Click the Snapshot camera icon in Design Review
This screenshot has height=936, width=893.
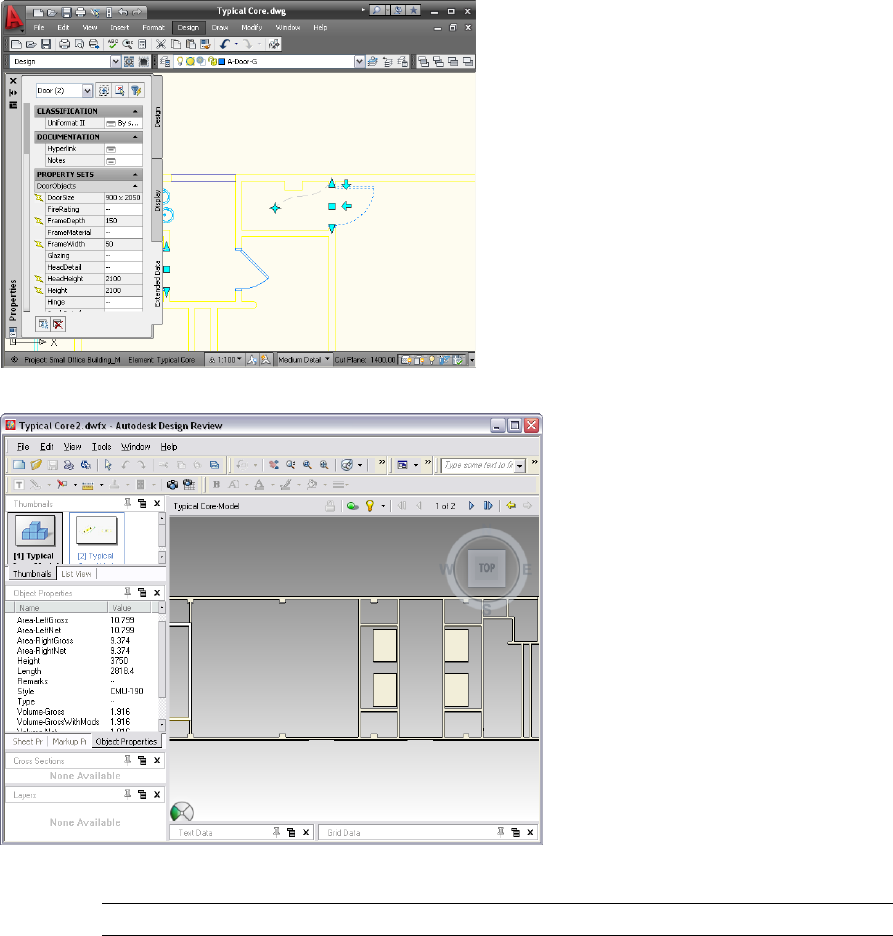point(173,485)
